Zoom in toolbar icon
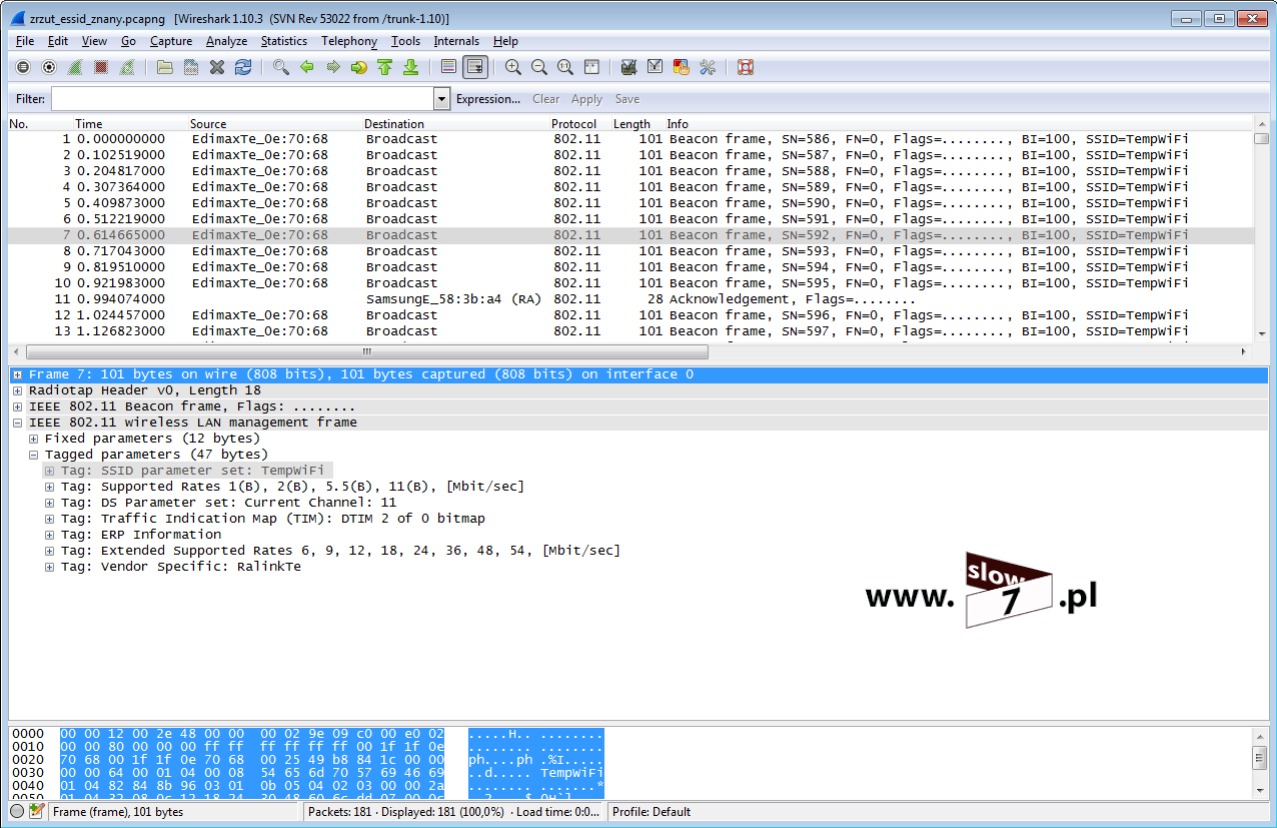The width and height of the screenshot is (1277, 828). (513, 67)
